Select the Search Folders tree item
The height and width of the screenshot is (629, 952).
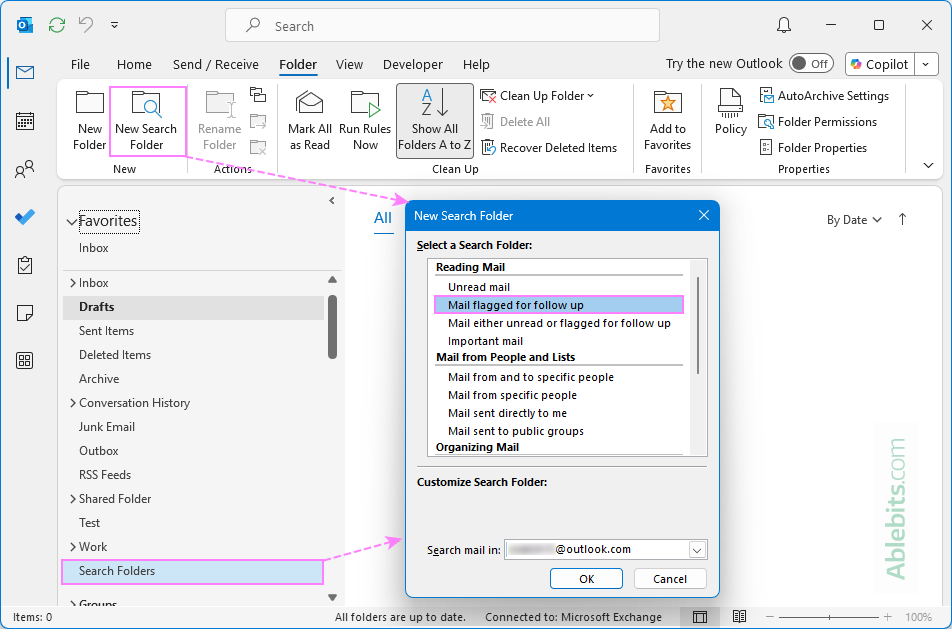(192, 571)
